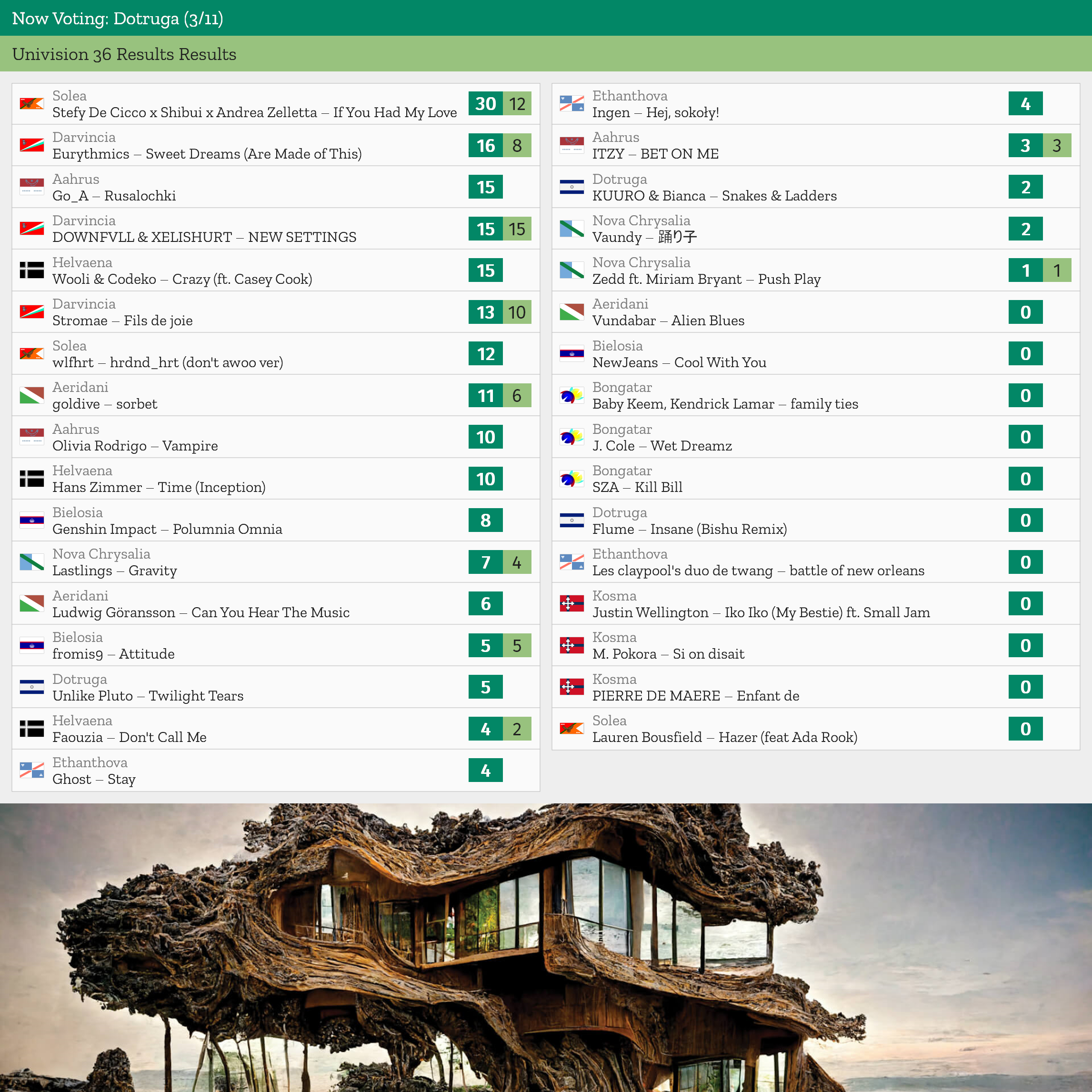Screen dimensions: 1092x1092
Task: Click the 0 score for Lauren Bousfield Hazer
Action: click(x=1025, y=729)
